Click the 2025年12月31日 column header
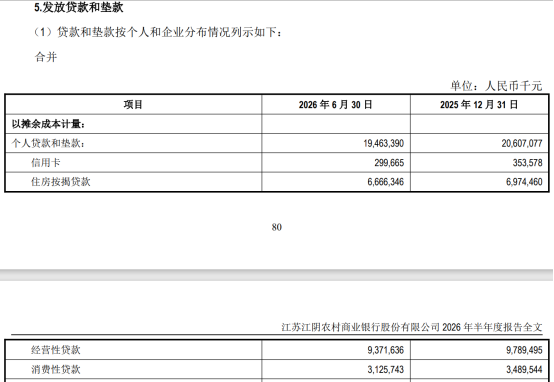This screenshot has width=554, height=382. [479, 105]
